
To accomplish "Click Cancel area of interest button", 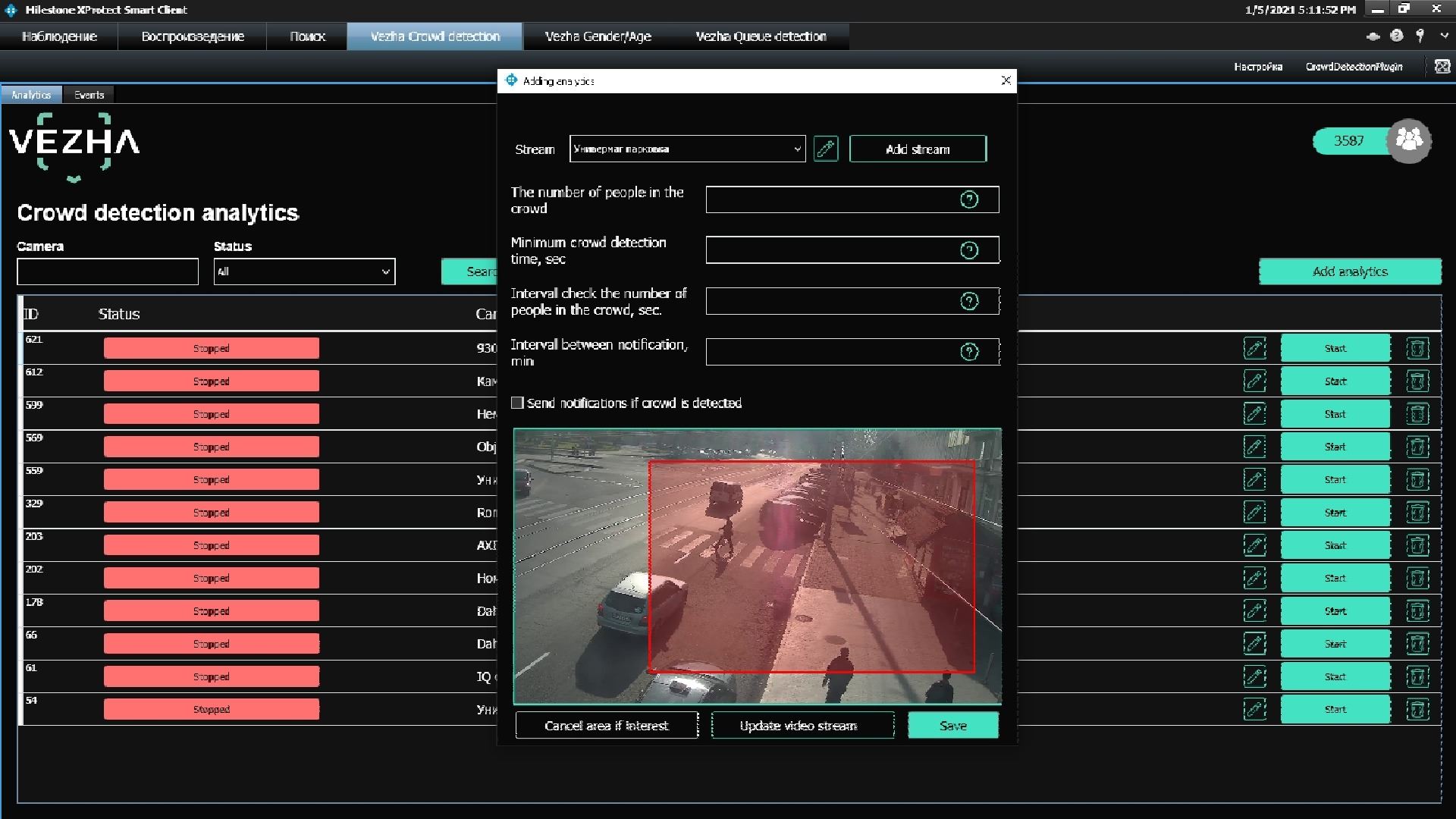I will [x=607, y=725].
